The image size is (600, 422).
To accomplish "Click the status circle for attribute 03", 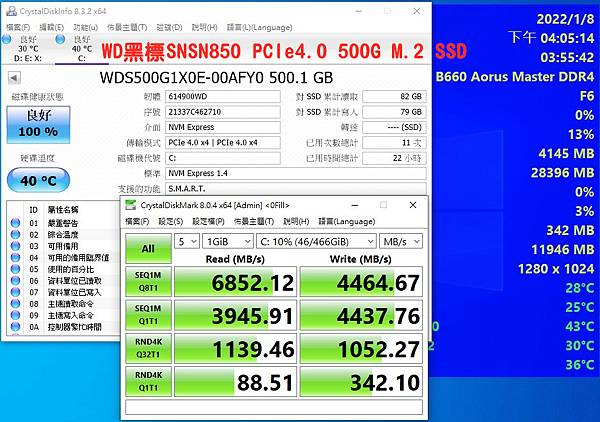I will pyautogui.click(x=15, y=246).
